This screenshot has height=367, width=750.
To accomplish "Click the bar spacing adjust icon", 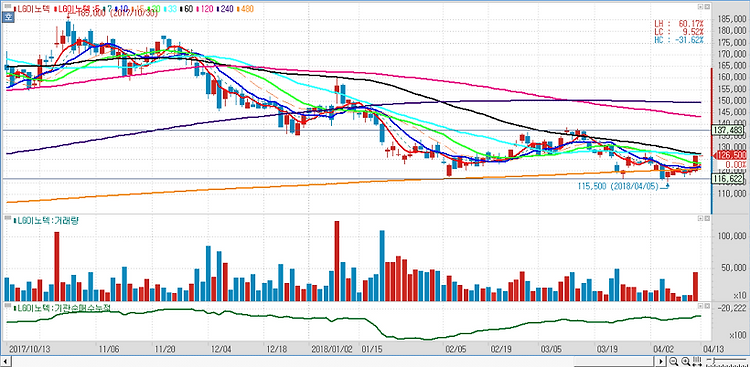I will click(696, 361).
